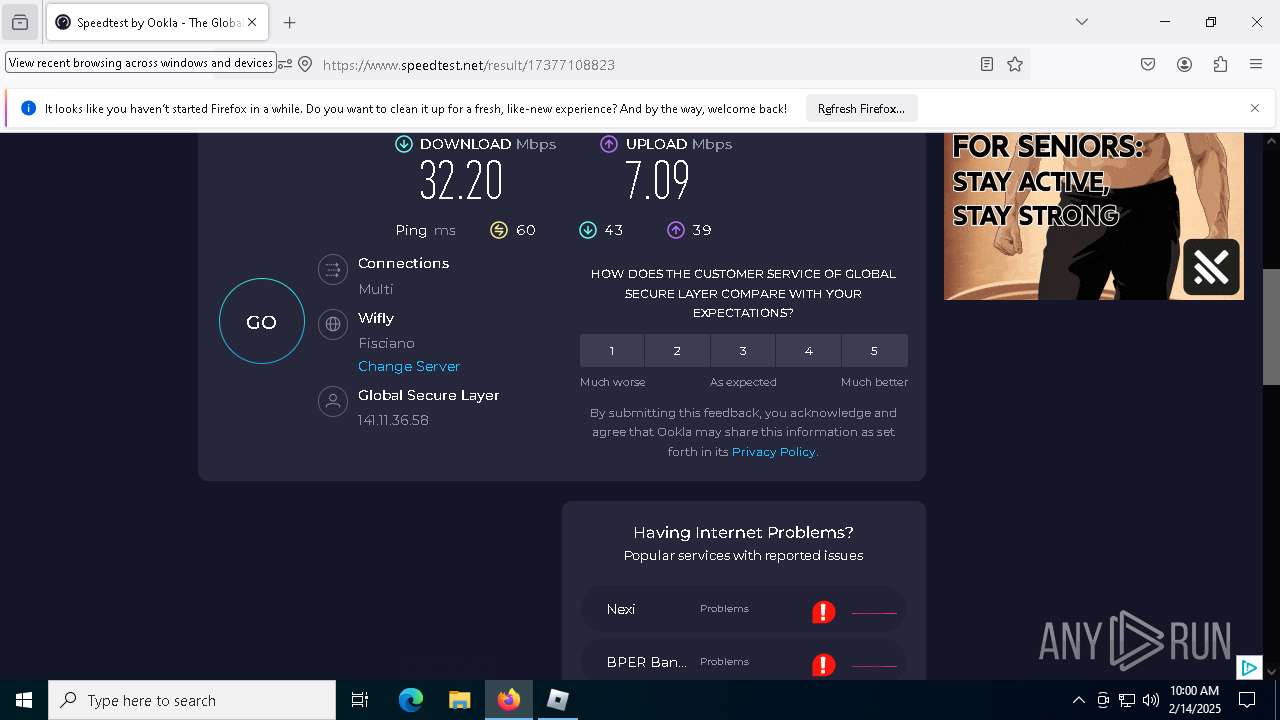
Task: Click the scrollbar down arrow
Action: tap(1271, 671)
